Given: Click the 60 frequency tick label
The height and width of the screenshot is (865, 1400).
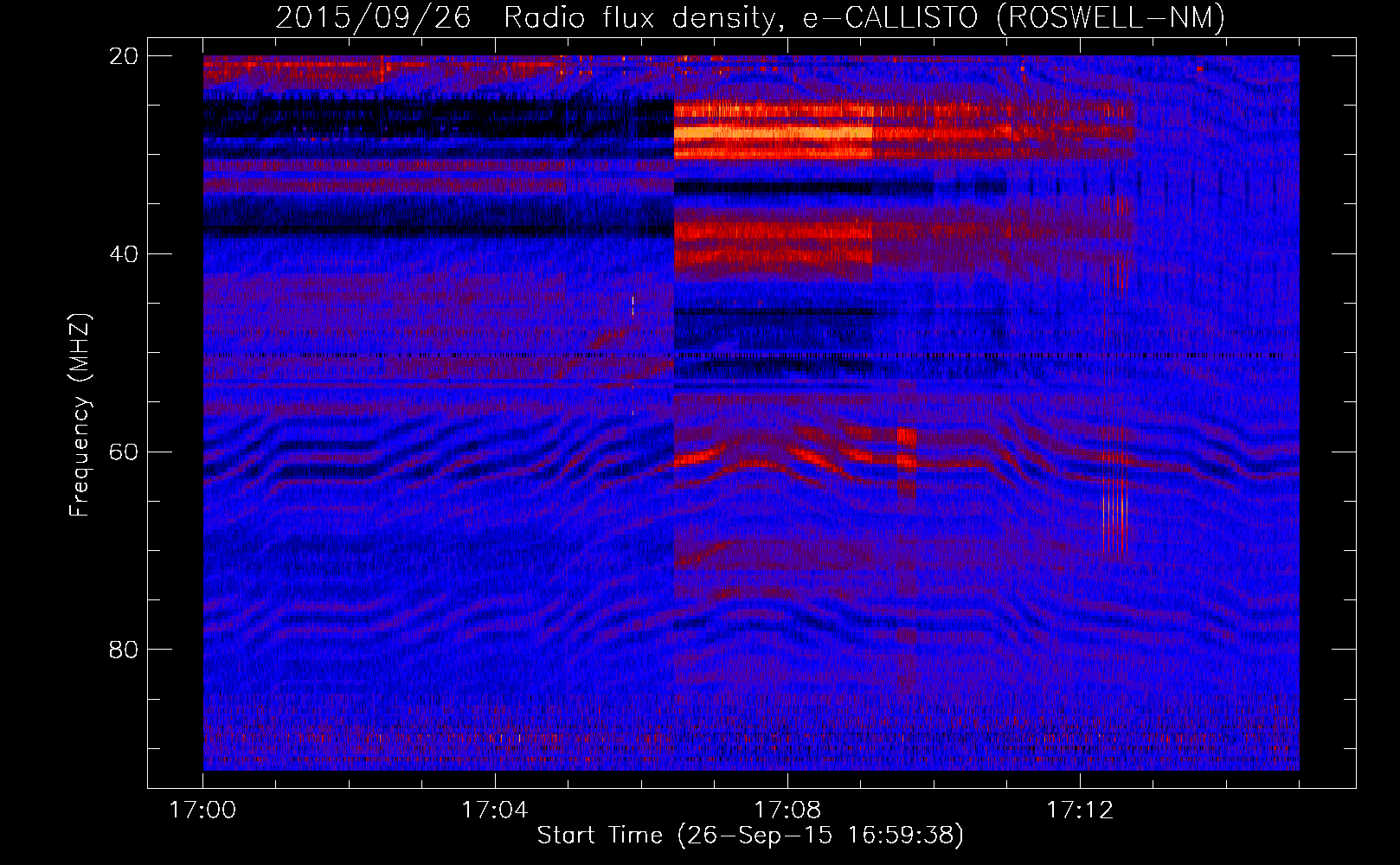Looking at the screenshot, I should pos(125,452).
